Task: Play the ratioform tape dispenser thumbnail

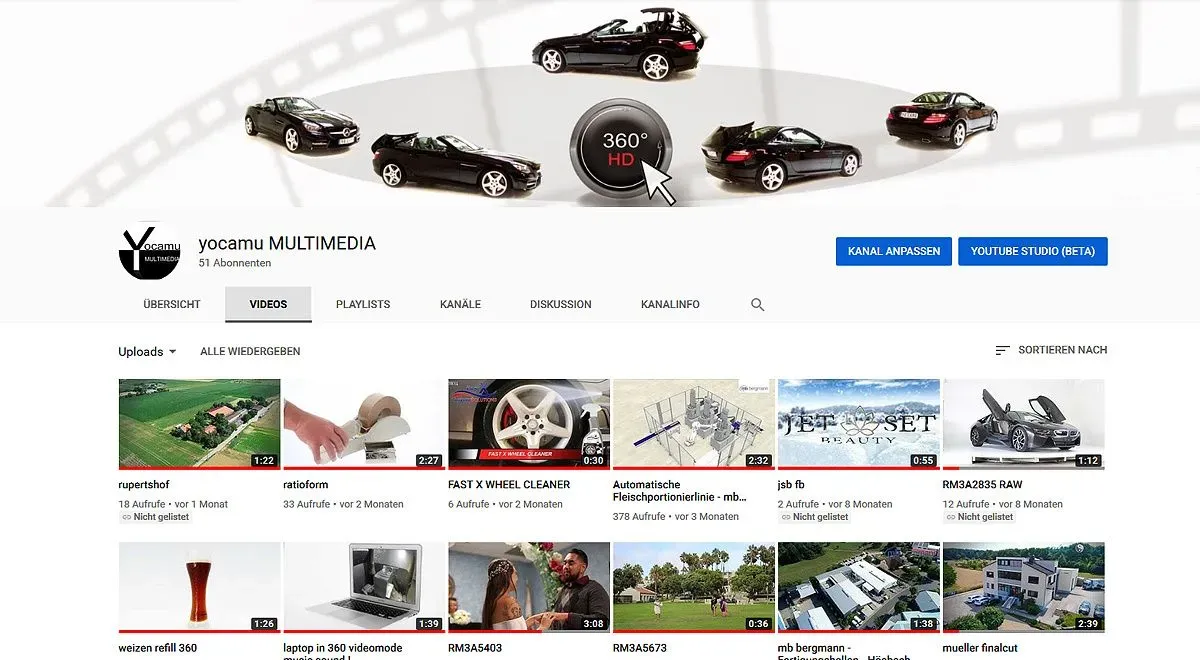Action: pyautogui.click(x=364, y=424)
